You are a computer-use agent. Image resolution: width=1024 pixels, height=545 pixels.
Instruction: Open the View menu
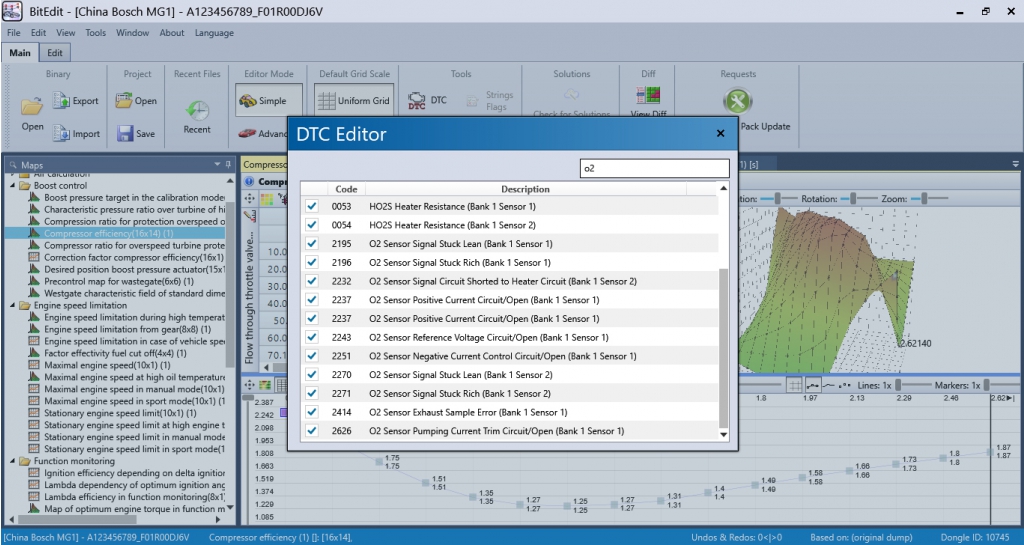pos(65,33)
